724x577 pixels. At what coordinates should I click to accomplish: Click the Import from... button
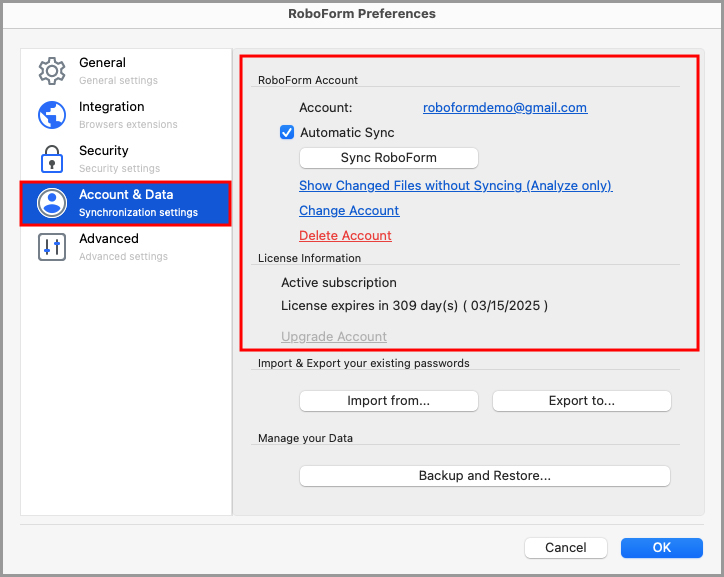click(x=389, y=401)
